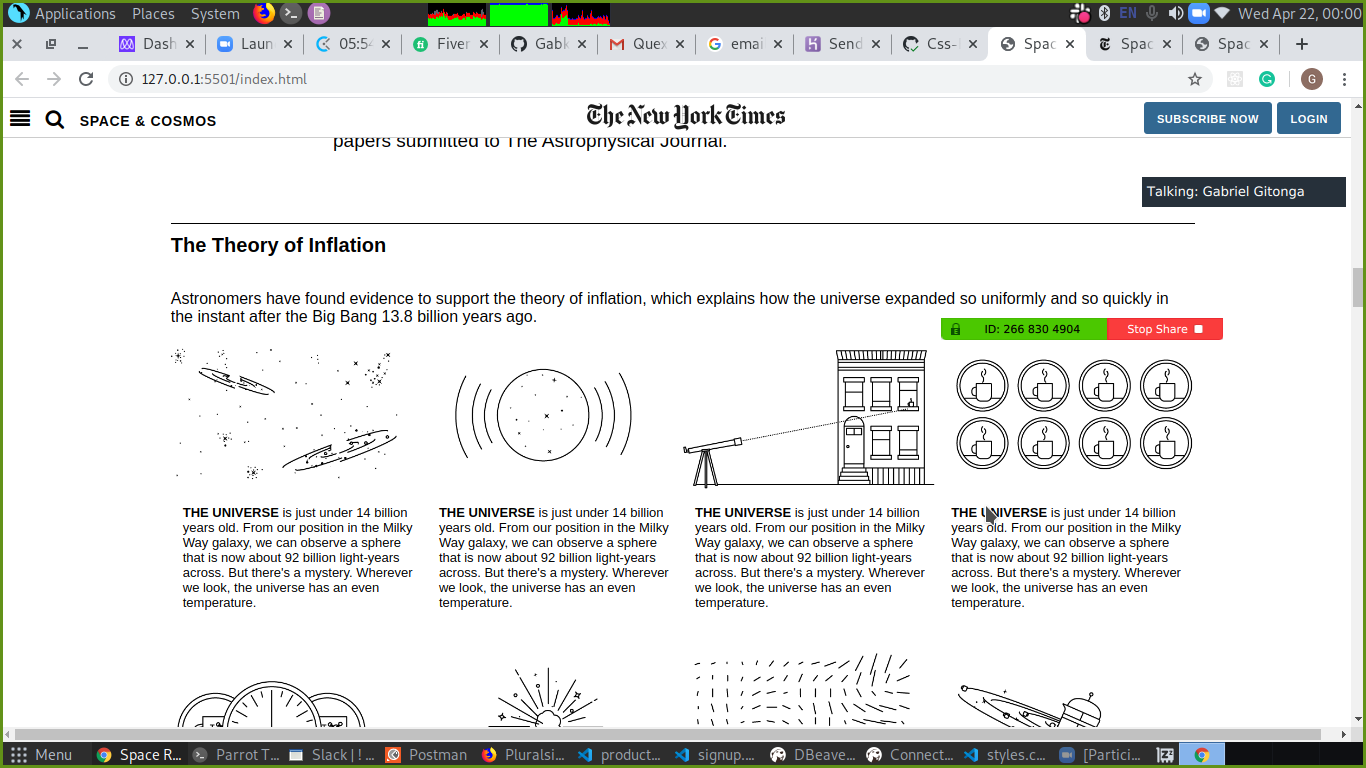Switch to the Google emai tab
The width and height of the screenshot is (1366, 768).
(x=745, y=44)
